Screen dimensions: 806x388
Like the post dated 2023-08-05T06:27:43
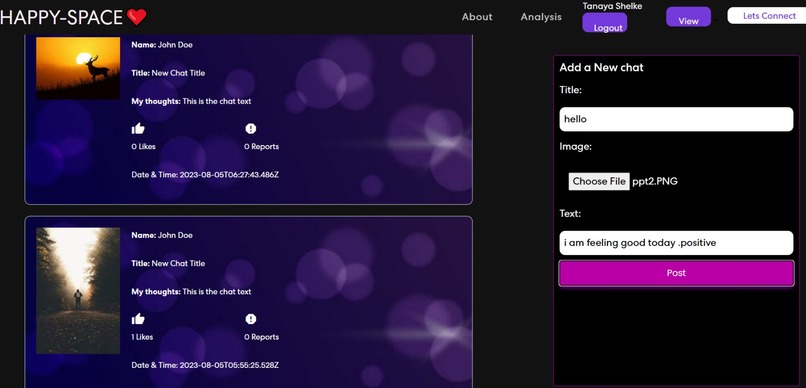pyautogui.click(x=138, y=128)
